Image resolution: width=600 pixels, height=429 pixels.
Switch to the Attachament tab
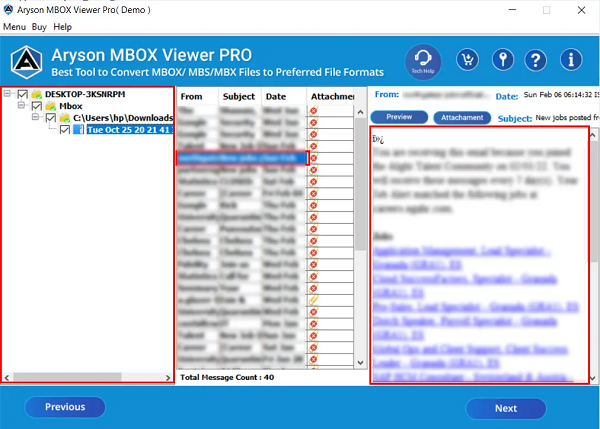point(462,117)
